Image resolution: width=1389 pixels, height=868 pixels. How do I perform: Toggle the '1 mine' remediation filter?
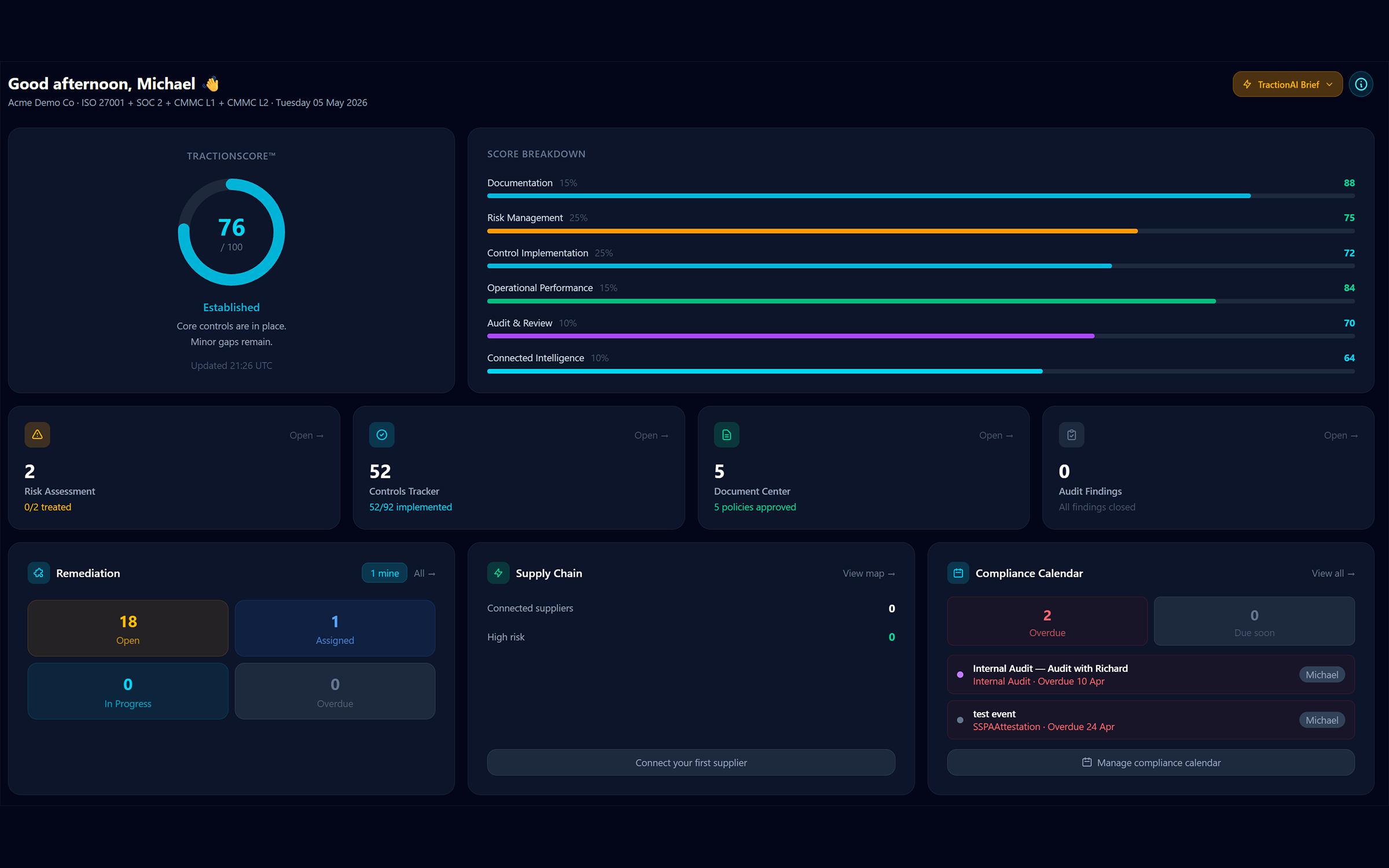tap(384, 573)
